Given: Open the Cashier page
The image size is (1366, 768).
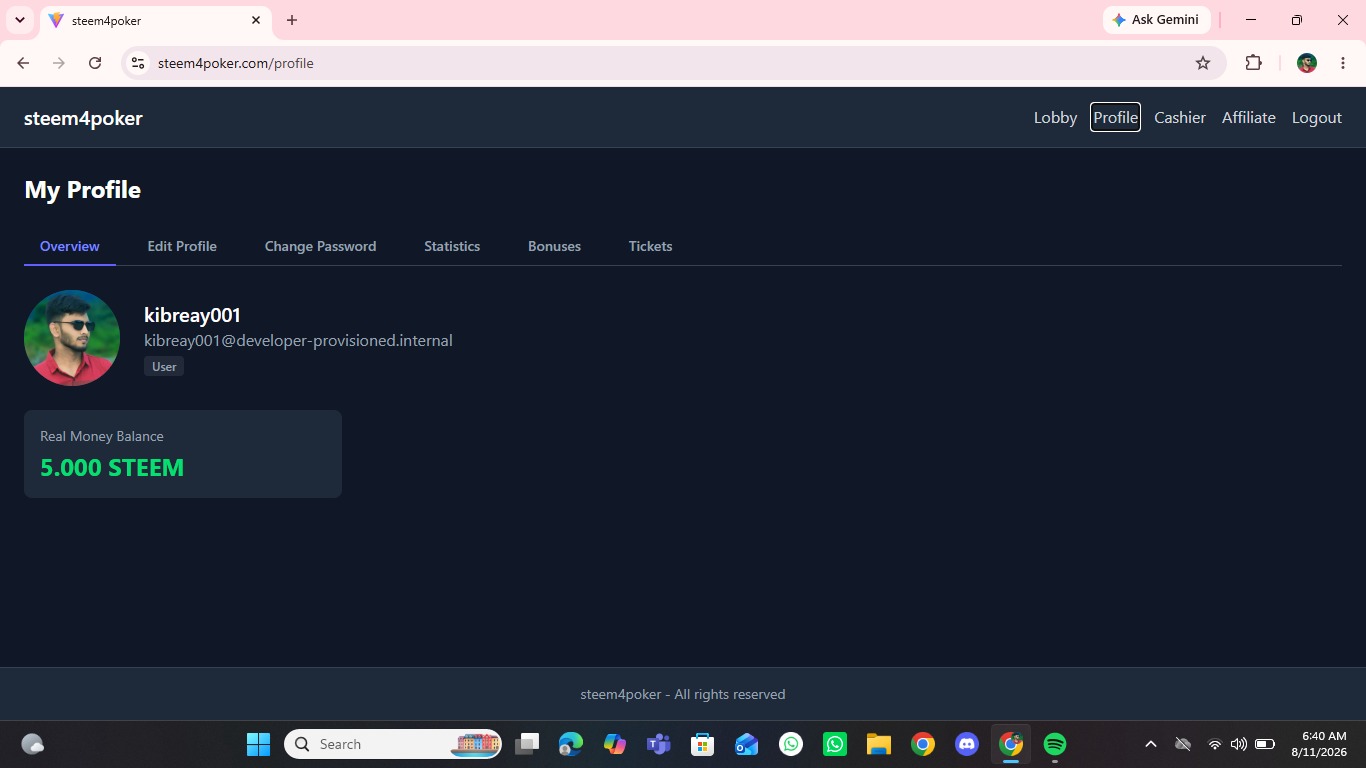Looking at the screenshot, I should (1180, 117).
